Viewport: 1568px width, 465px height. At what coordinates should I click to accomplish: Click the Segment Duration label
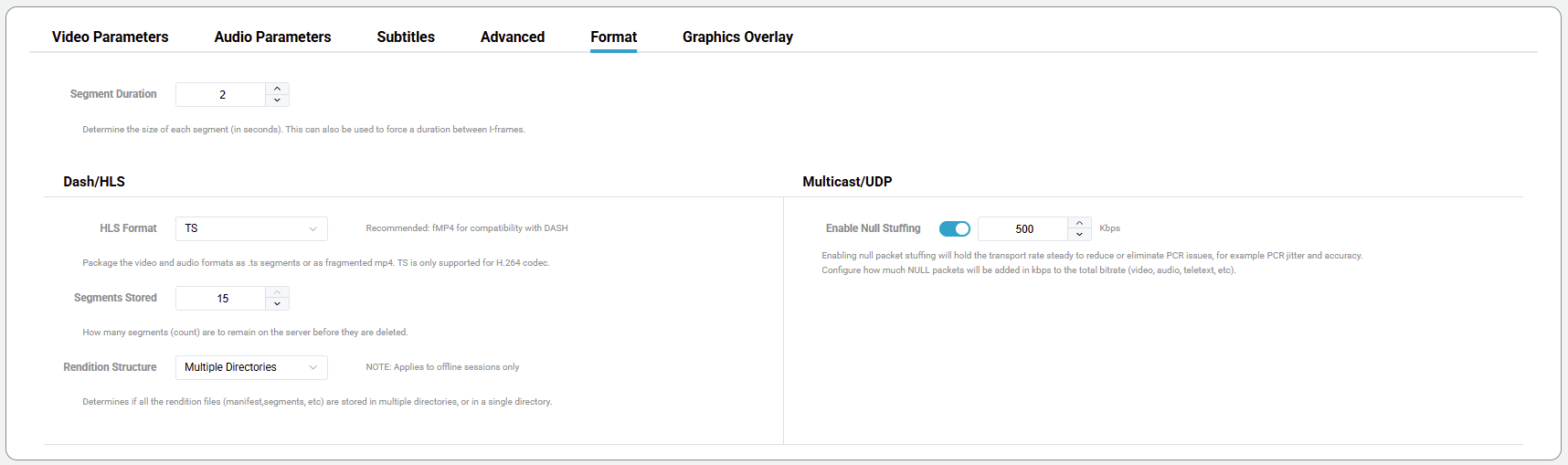click(113, 94)
